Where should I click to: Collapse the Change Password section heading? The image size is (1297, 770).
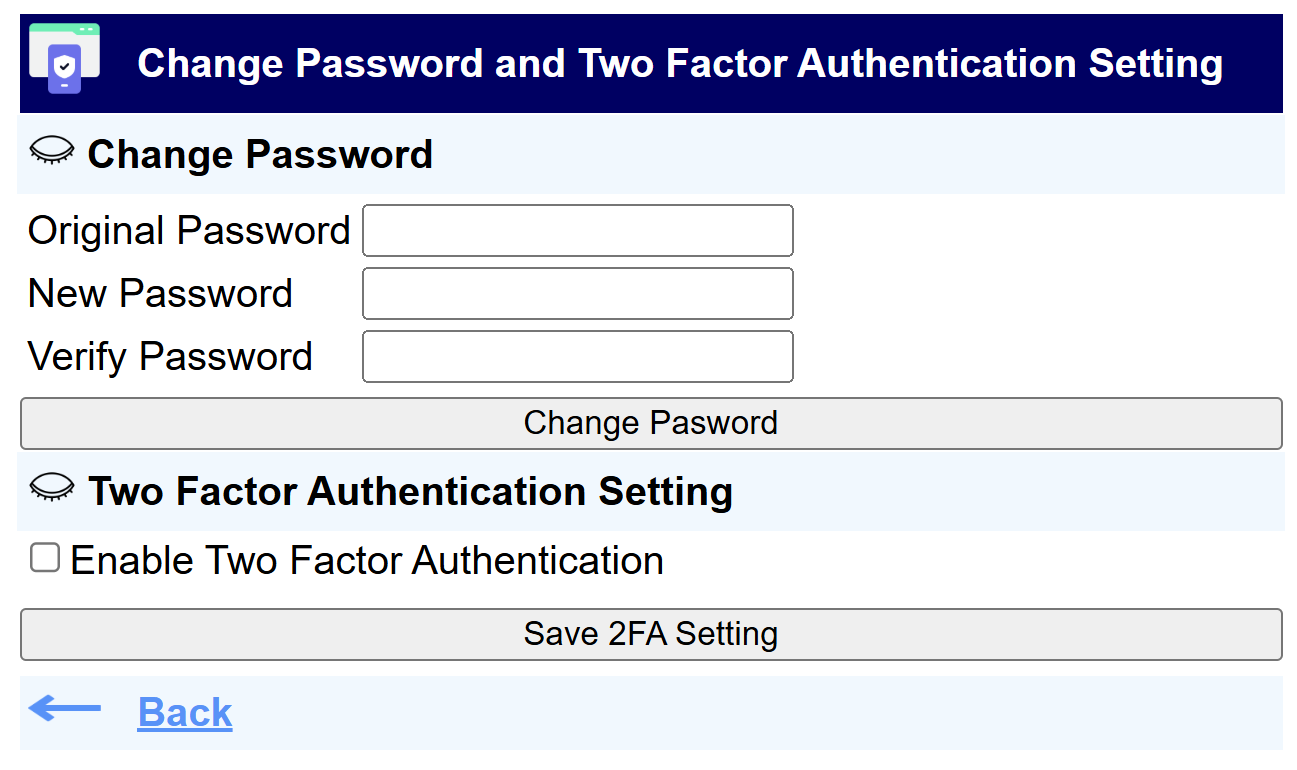point(260,155)
